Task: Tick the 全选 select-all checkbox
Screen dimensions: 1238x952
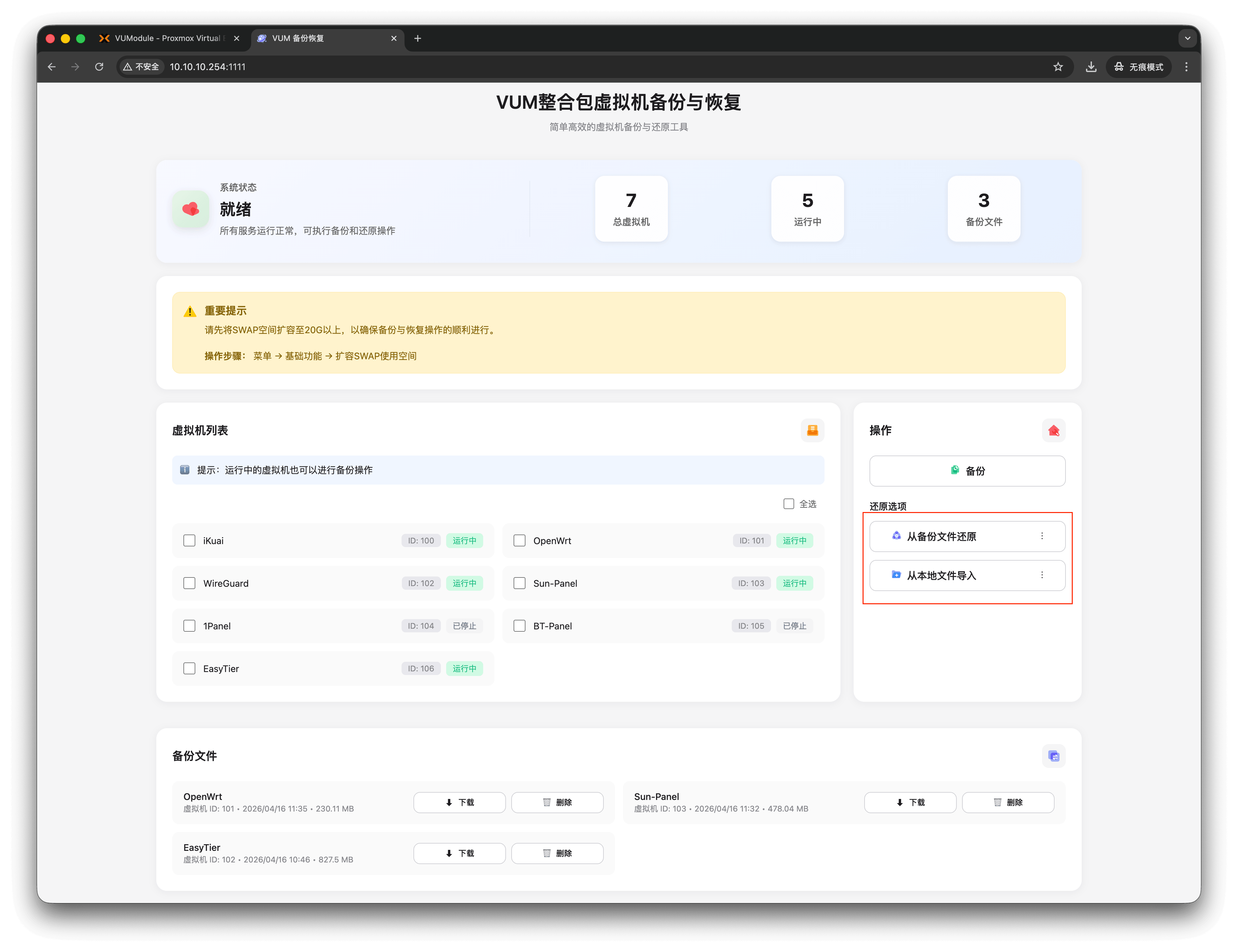Action: click(x=788, y=504)
